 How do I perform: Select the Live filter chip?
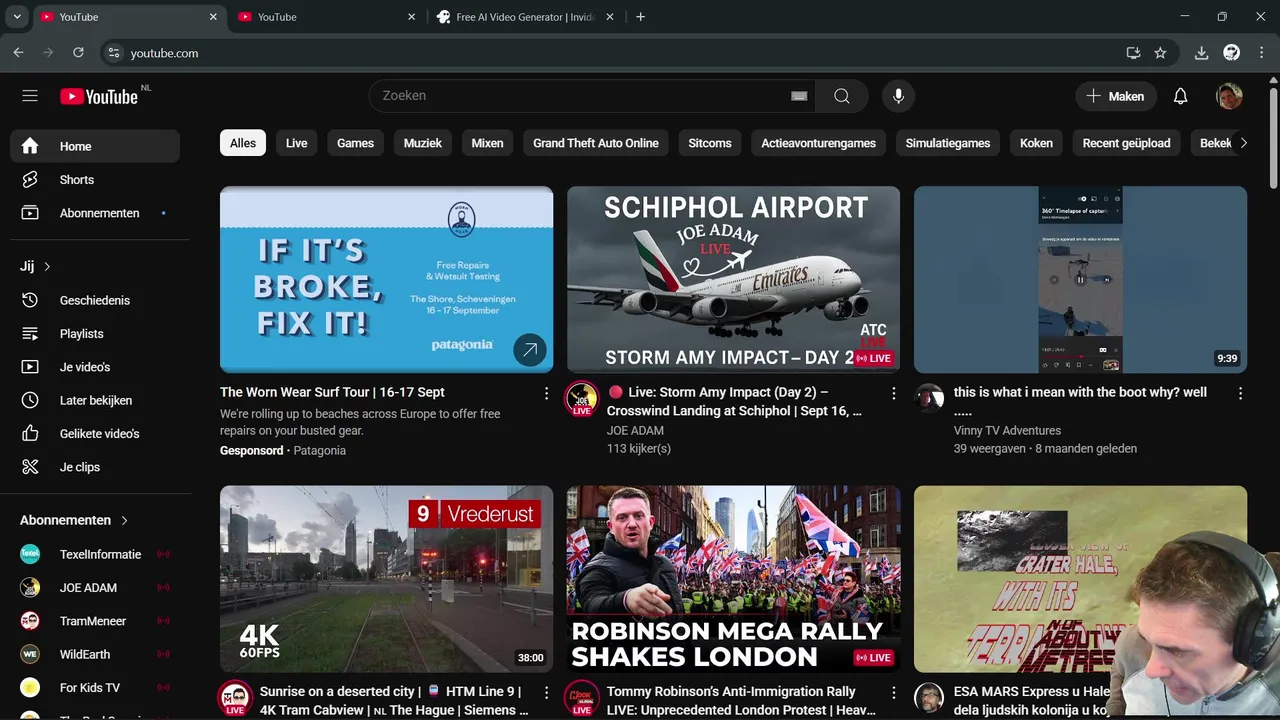point(297,143)
